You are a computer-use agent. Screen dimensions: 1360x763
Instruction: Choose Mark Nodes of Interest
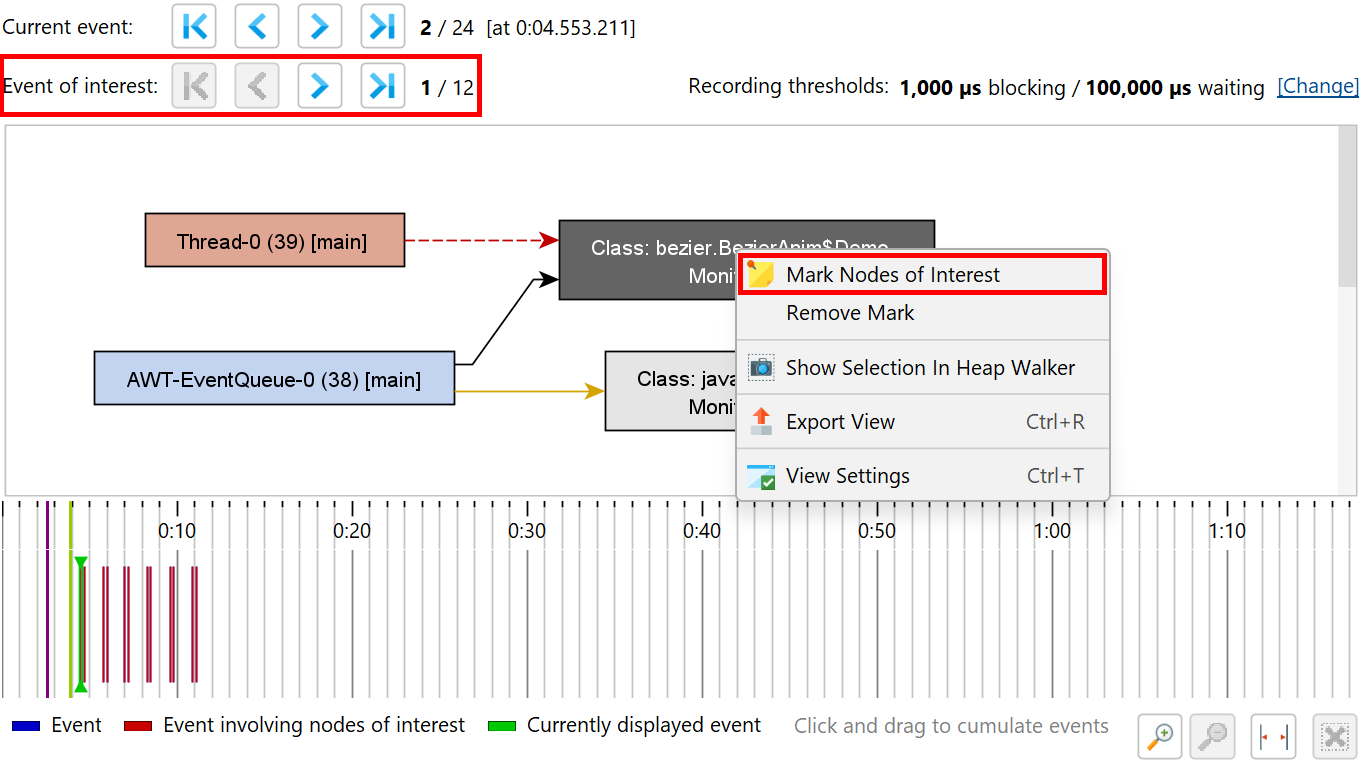pos(922,274)
